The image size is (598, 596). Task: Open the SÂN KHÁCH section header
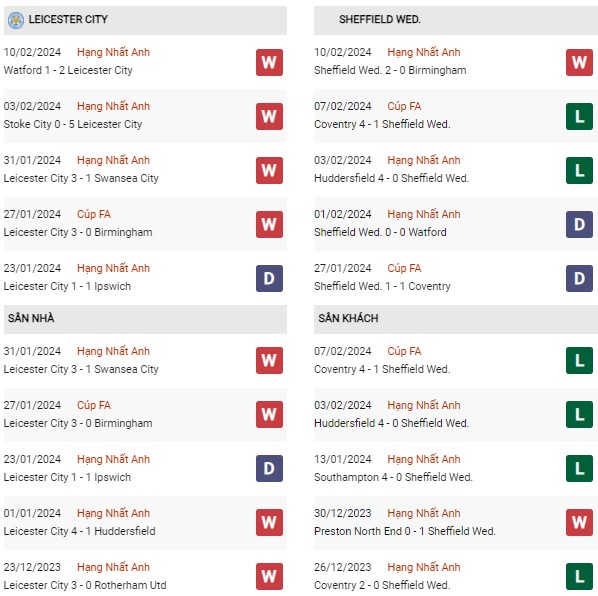456,319
